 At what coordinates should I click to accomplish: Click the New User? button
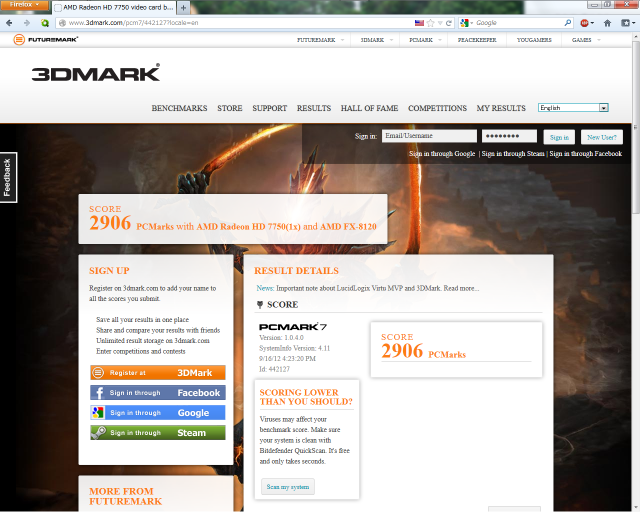[x=602, y=137]
